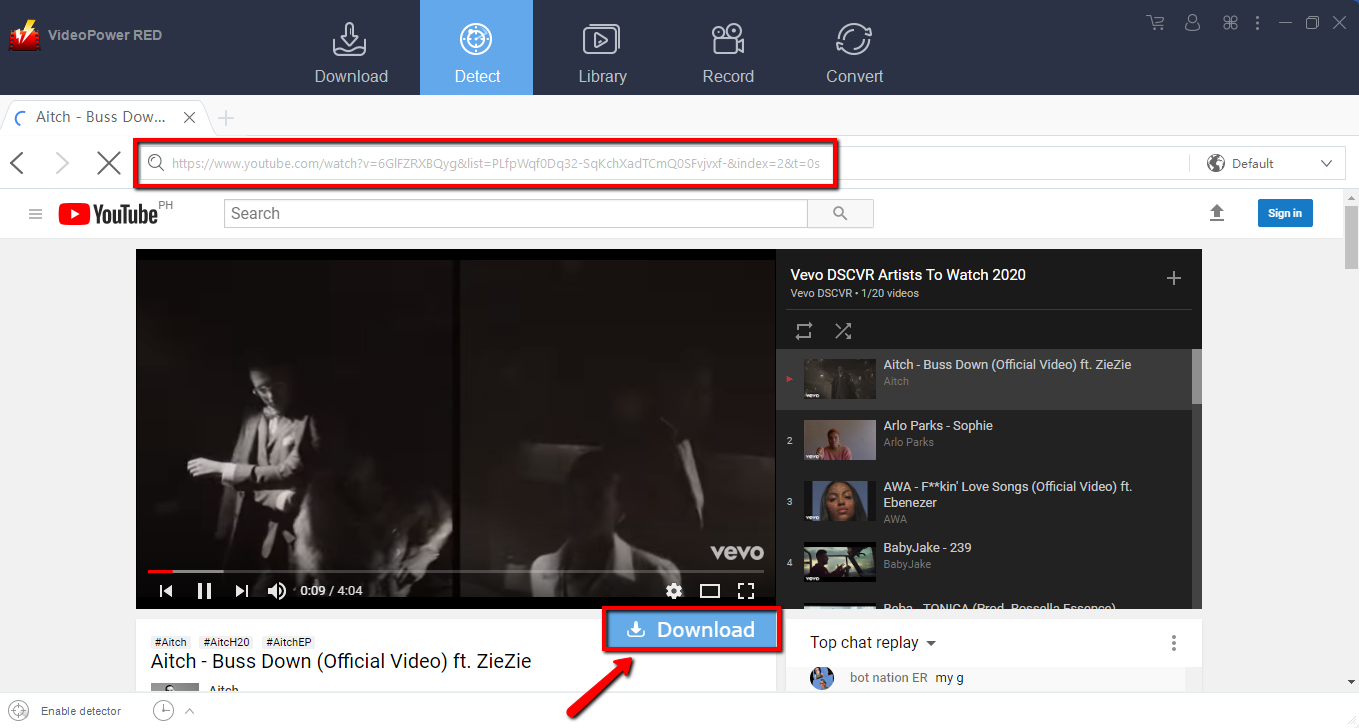This screenshot has height=728, width=1359.
Task: Skip to previous video
Action: click(x=166, y=591)
